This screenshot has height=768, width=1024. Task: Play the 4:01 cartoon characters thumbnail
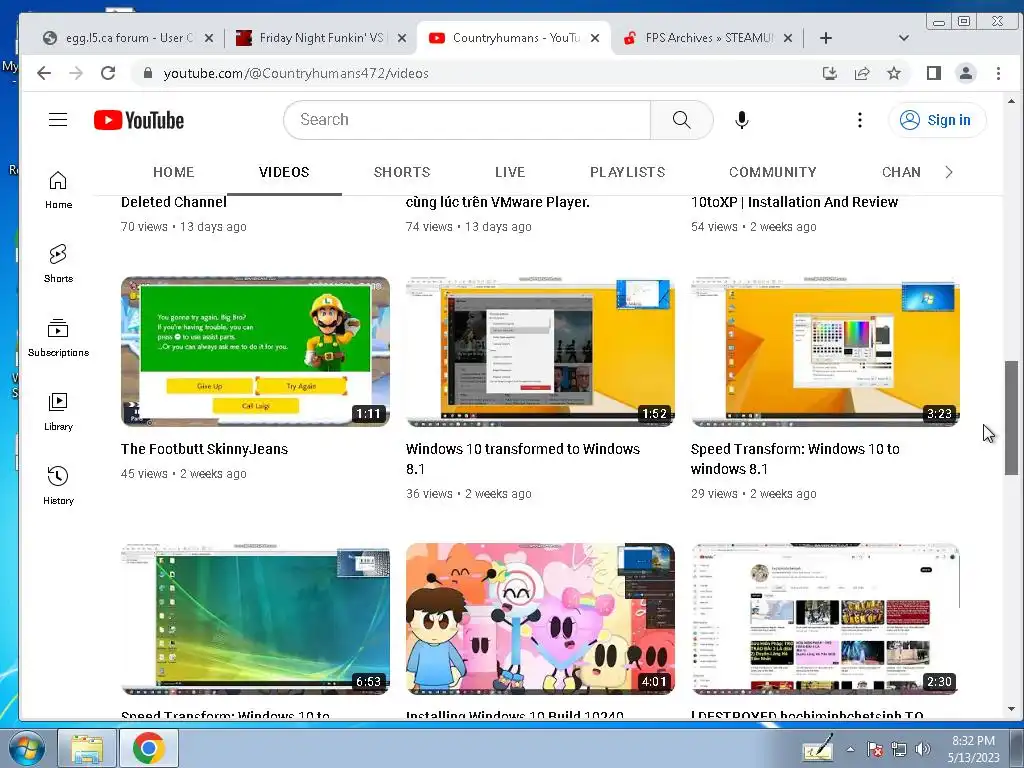(540, 618)
